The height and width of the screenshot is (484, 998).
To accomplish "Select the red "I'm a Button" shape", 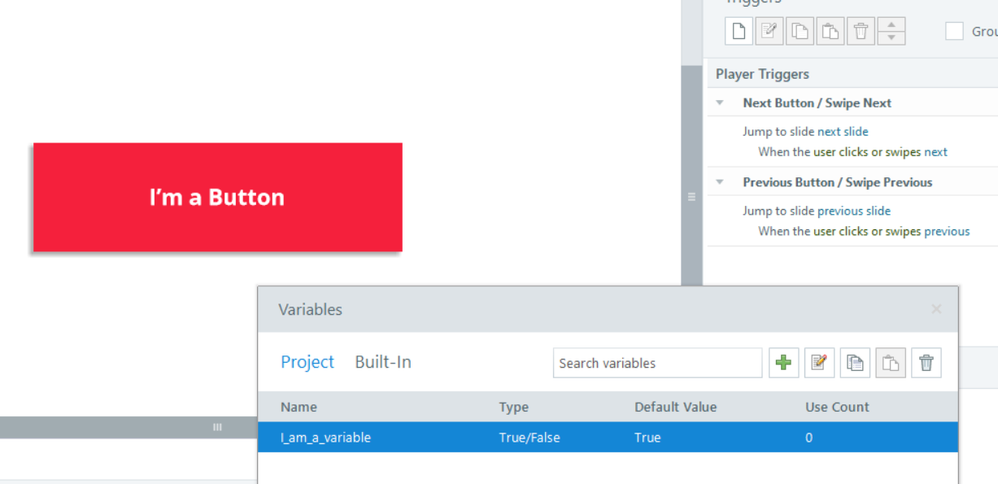I will tap(217, 197).
